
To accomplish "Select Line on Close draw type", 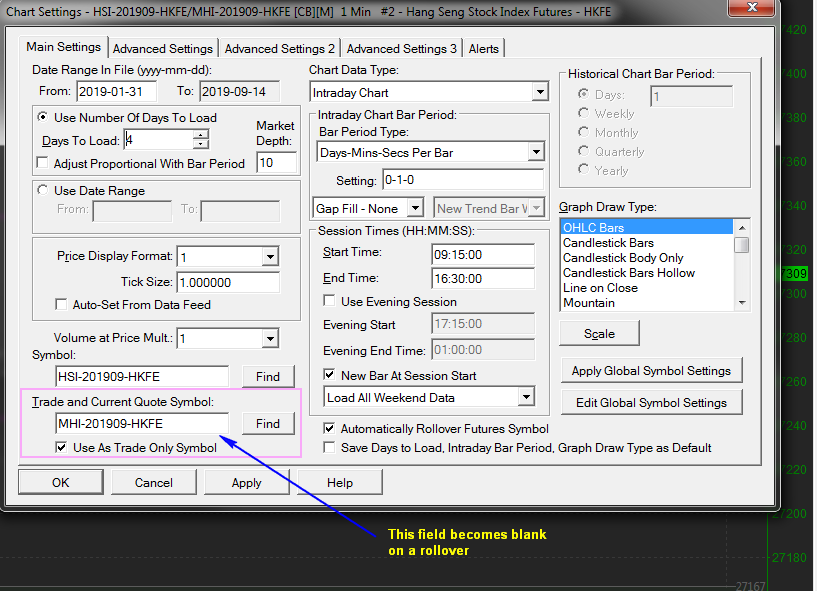I will [x=647, y=288].
